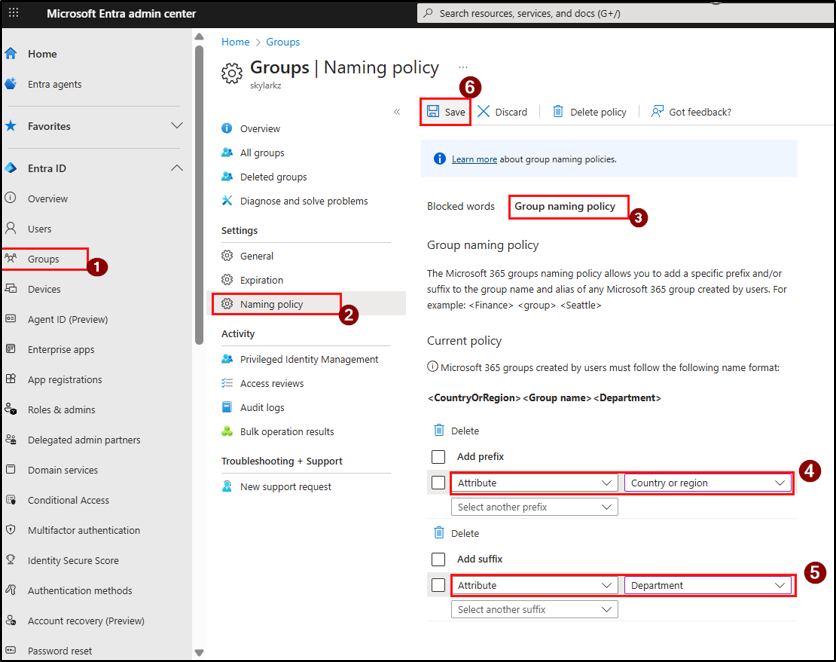The height and width of the screenshot is (662, 836).
Task: Collapse the Groups menu with double-chevron icon
Action: coord(397,112)
